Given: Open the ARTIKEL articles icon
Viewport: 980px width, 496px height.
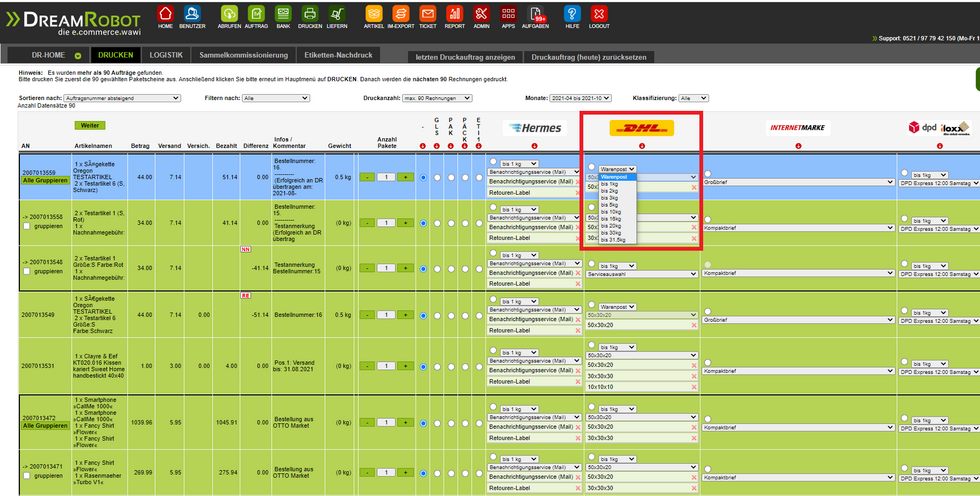Looking at the screenshot, I should (374, 13).
